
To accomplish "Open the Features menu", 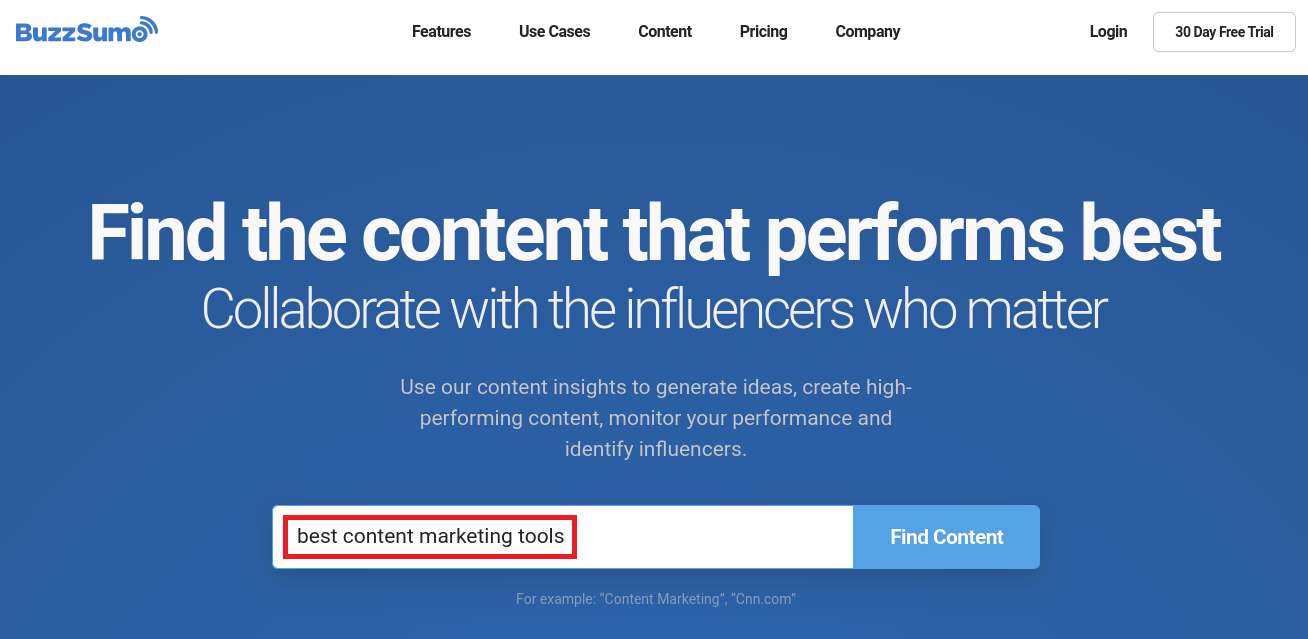I will click(x=441, y=32).
